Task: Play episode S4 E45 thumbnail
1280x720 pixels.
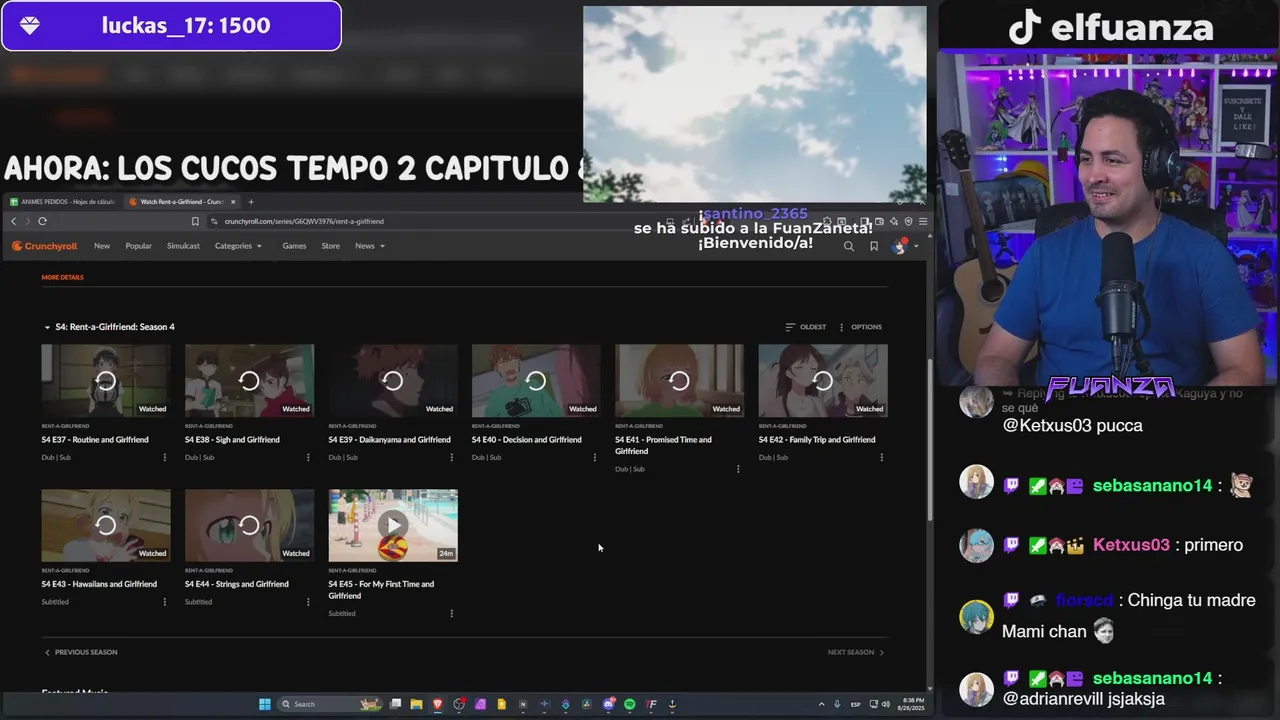Action: [393, 525]
